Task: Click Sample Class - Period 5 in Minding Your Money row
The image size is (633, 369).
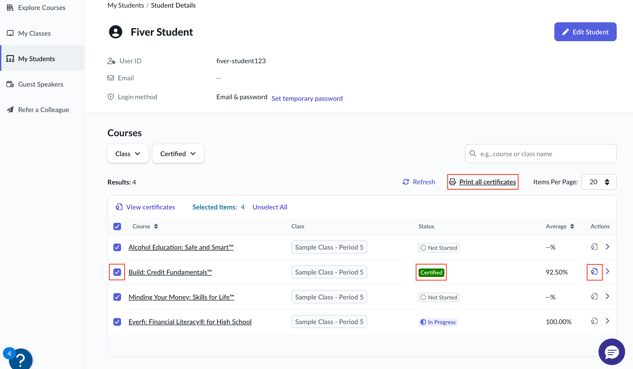Action: pos(329,297)
